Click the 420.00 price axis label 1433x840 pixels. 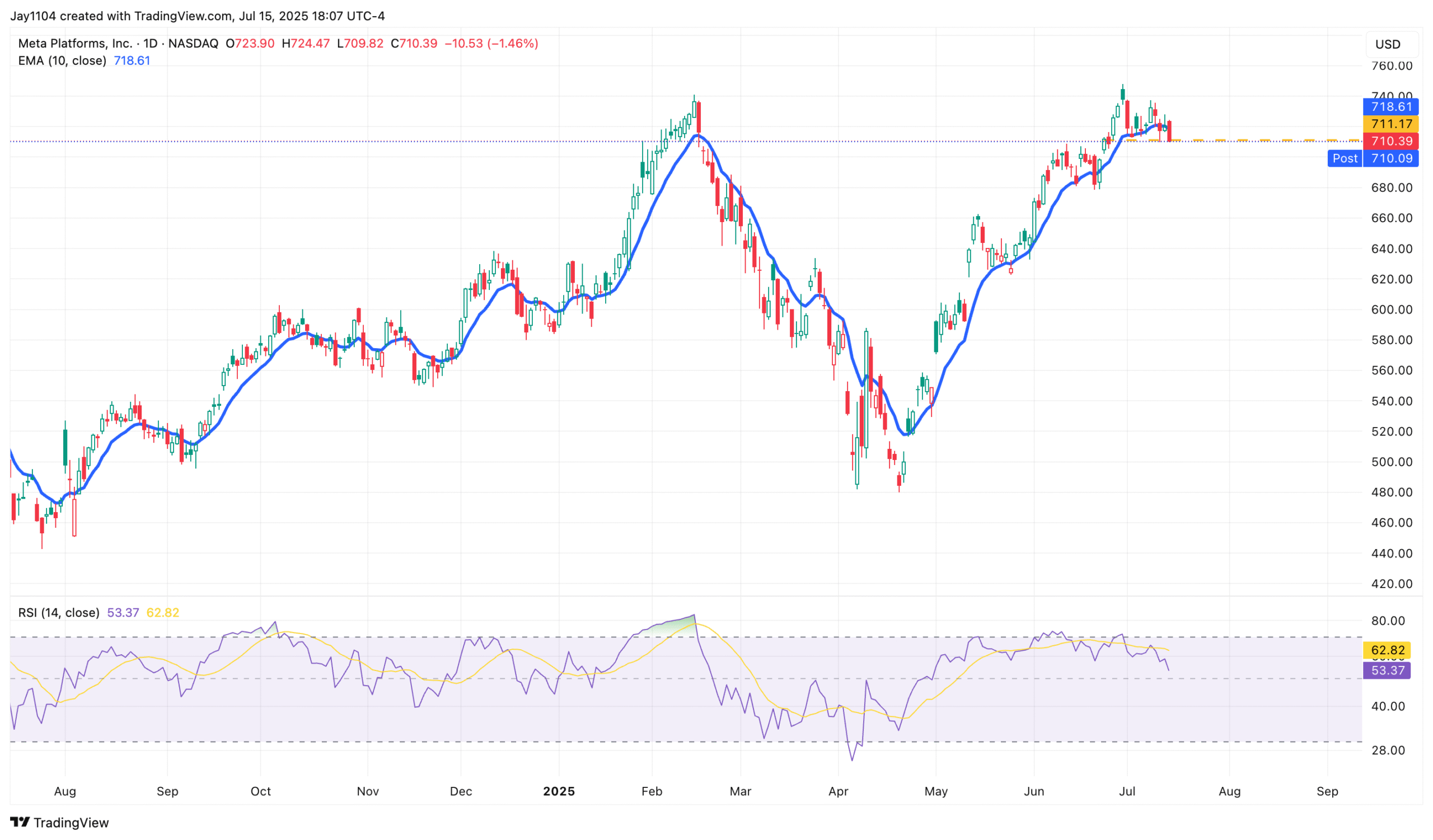point(1392,584)
